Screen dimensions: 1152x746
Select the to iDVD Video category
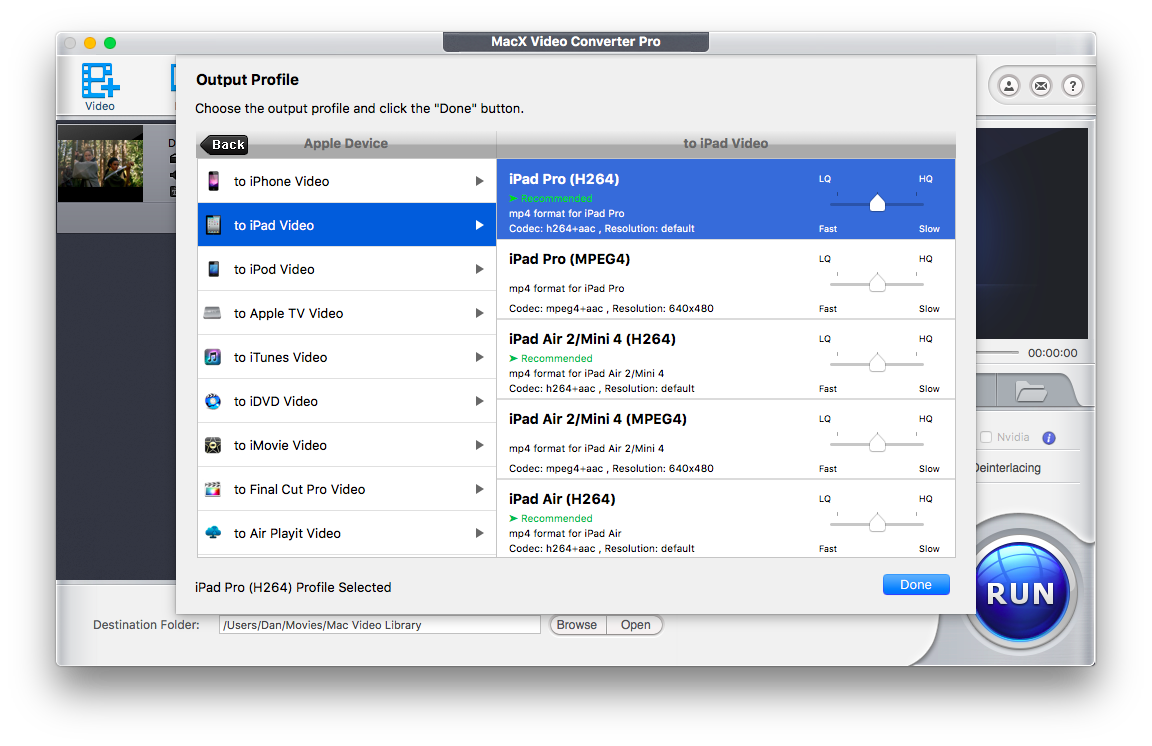[x=347, y=401]
